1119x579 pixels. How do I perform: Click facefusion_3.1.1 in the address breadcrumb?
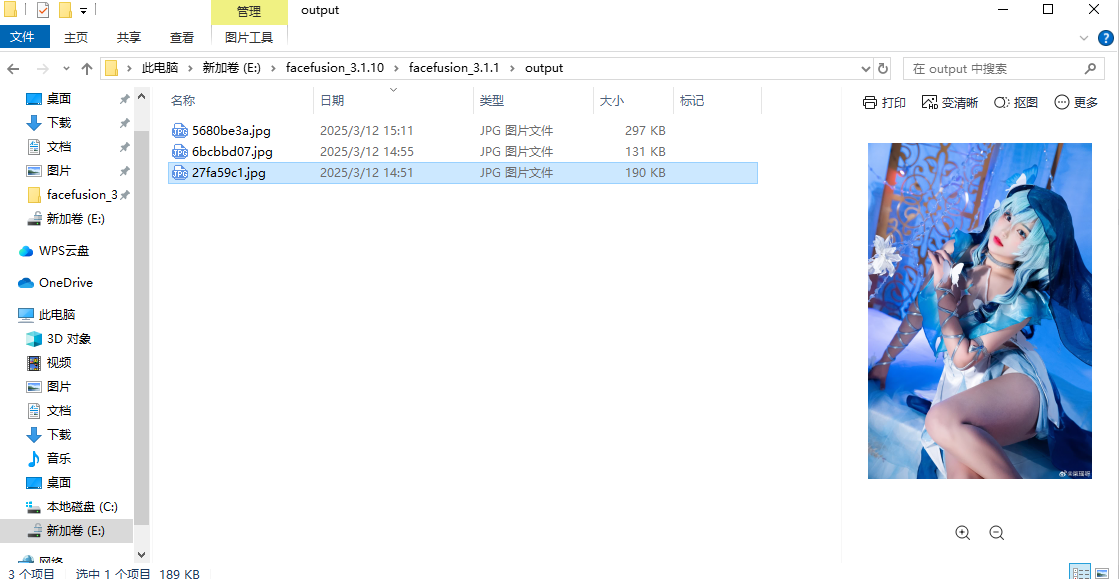coord(454,69)
